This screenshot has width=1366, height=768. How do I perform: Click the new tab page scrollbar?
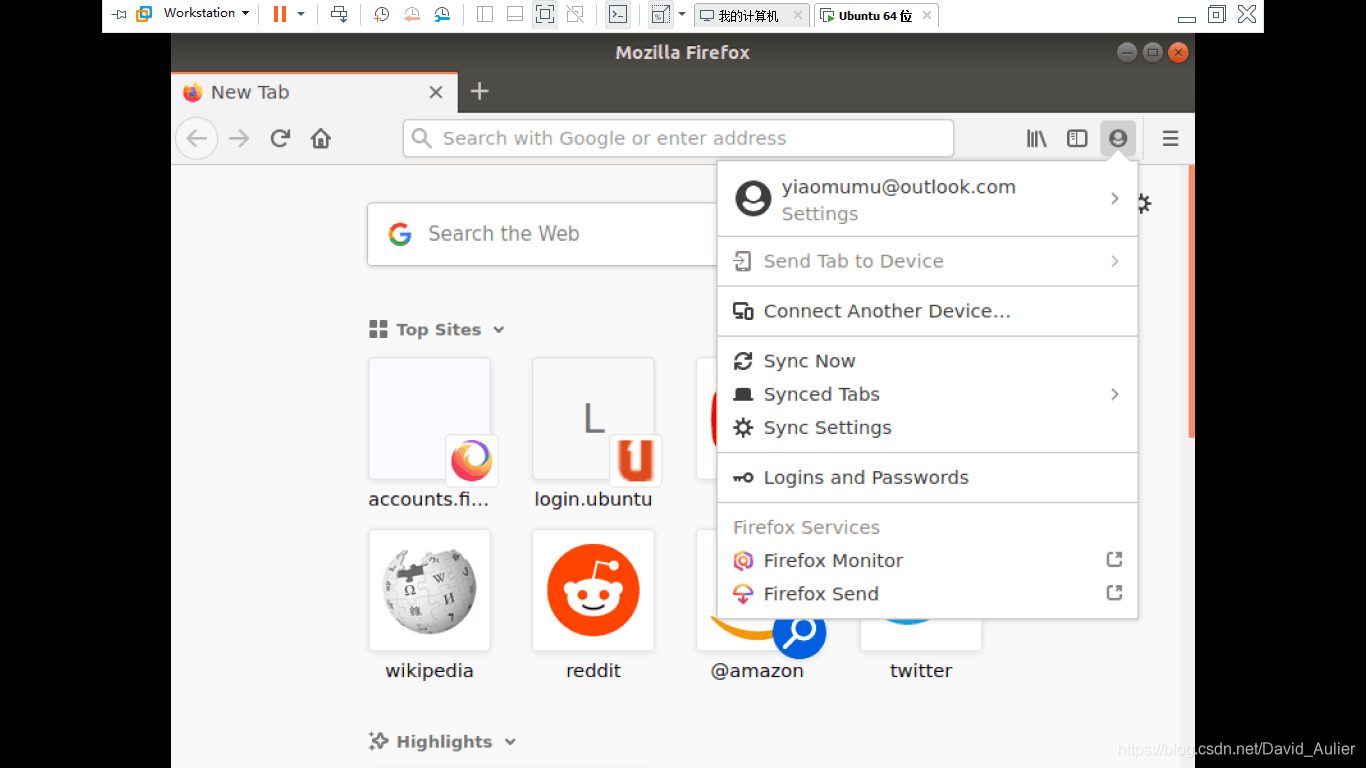click(x=1191, y=300)
